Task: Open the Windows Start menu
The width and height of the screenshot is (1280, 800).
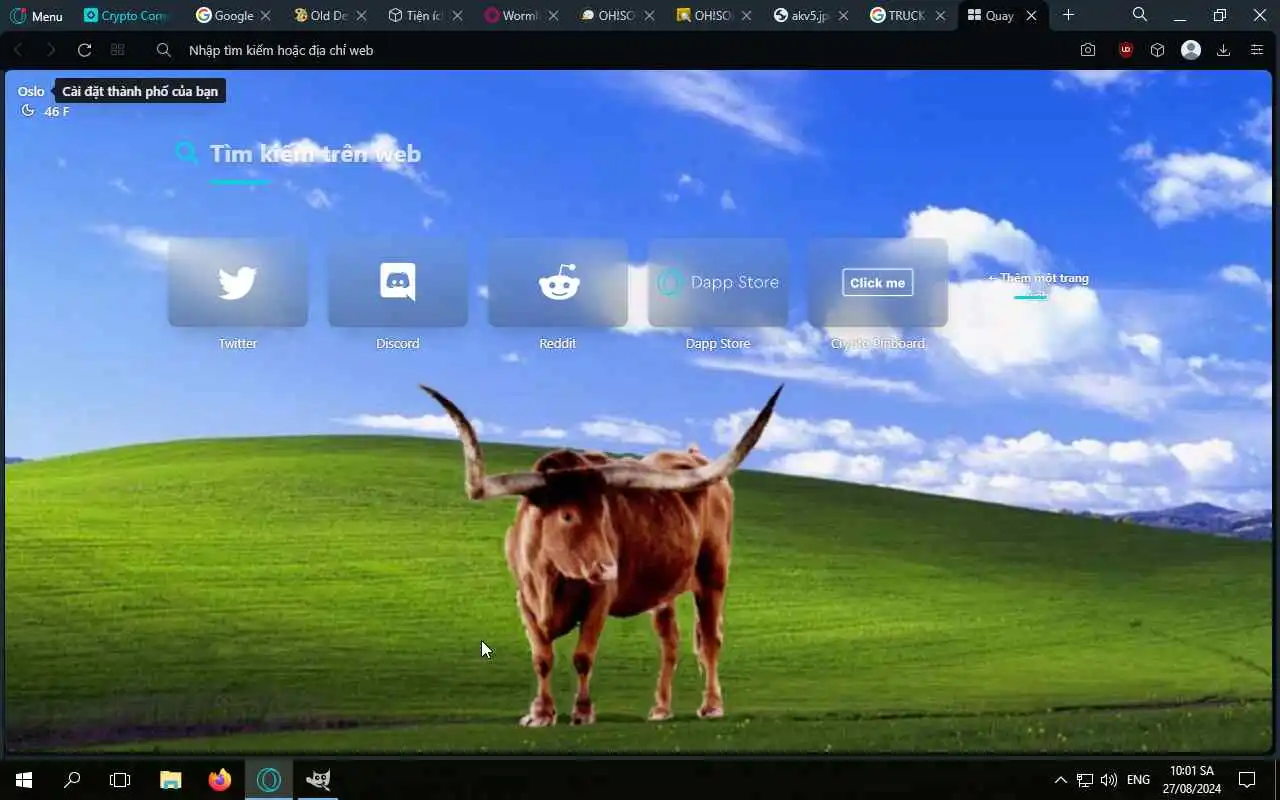Action: click(x=24, y=780)
